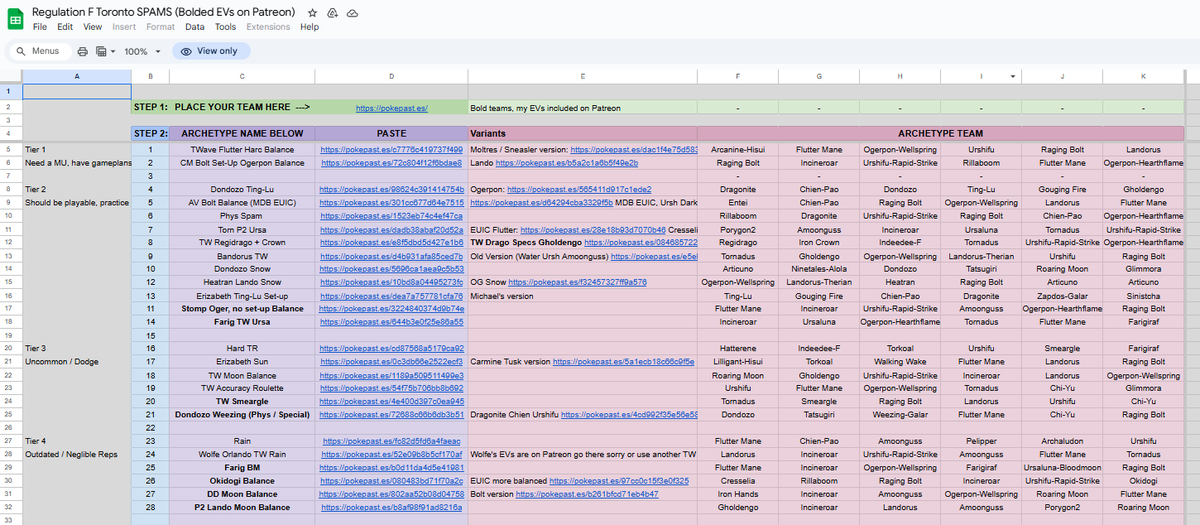1200x525 pixels.
Task: Star this spreadsheet
Action: [x=313, y=12]
